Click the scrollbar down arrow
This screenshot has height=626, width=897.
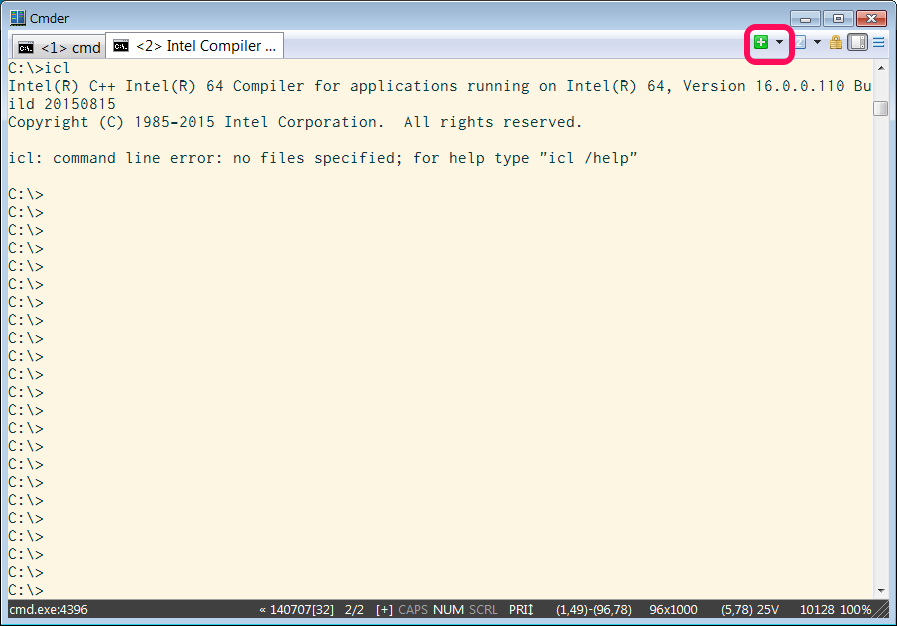pos(881,591)
